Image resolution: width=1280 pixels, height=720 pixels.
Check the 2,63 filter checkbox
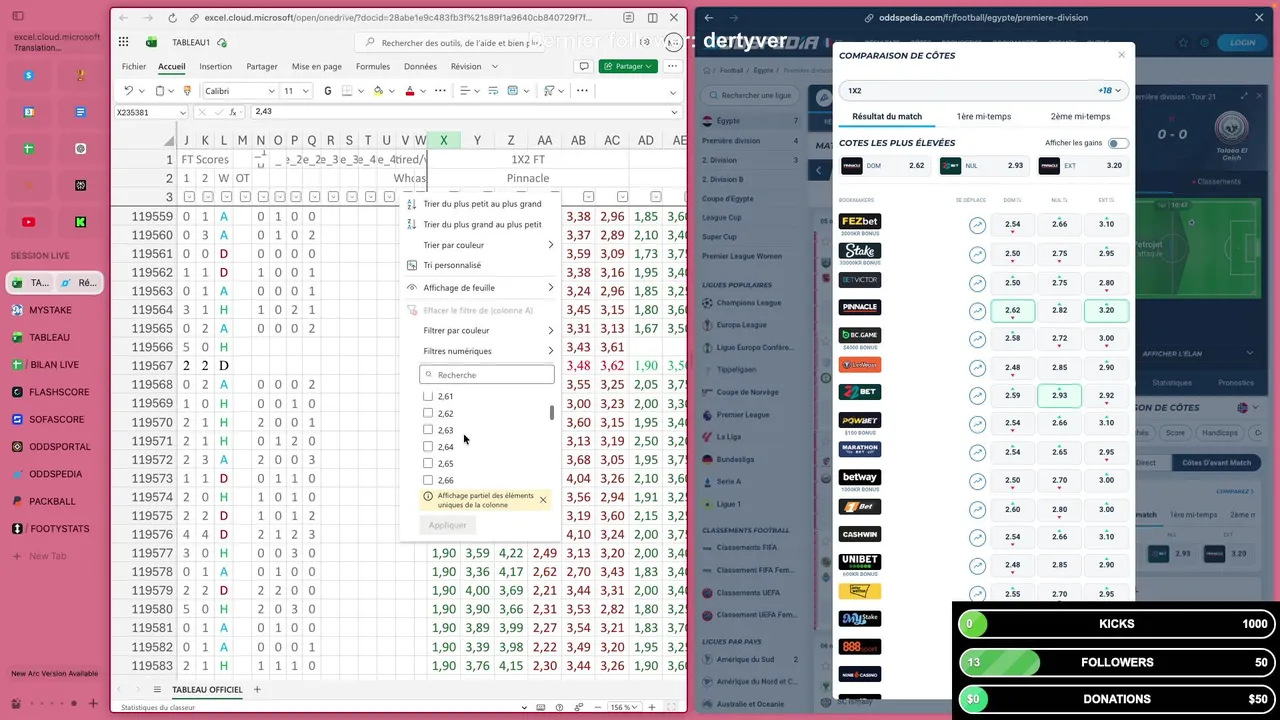click(428, 430)
